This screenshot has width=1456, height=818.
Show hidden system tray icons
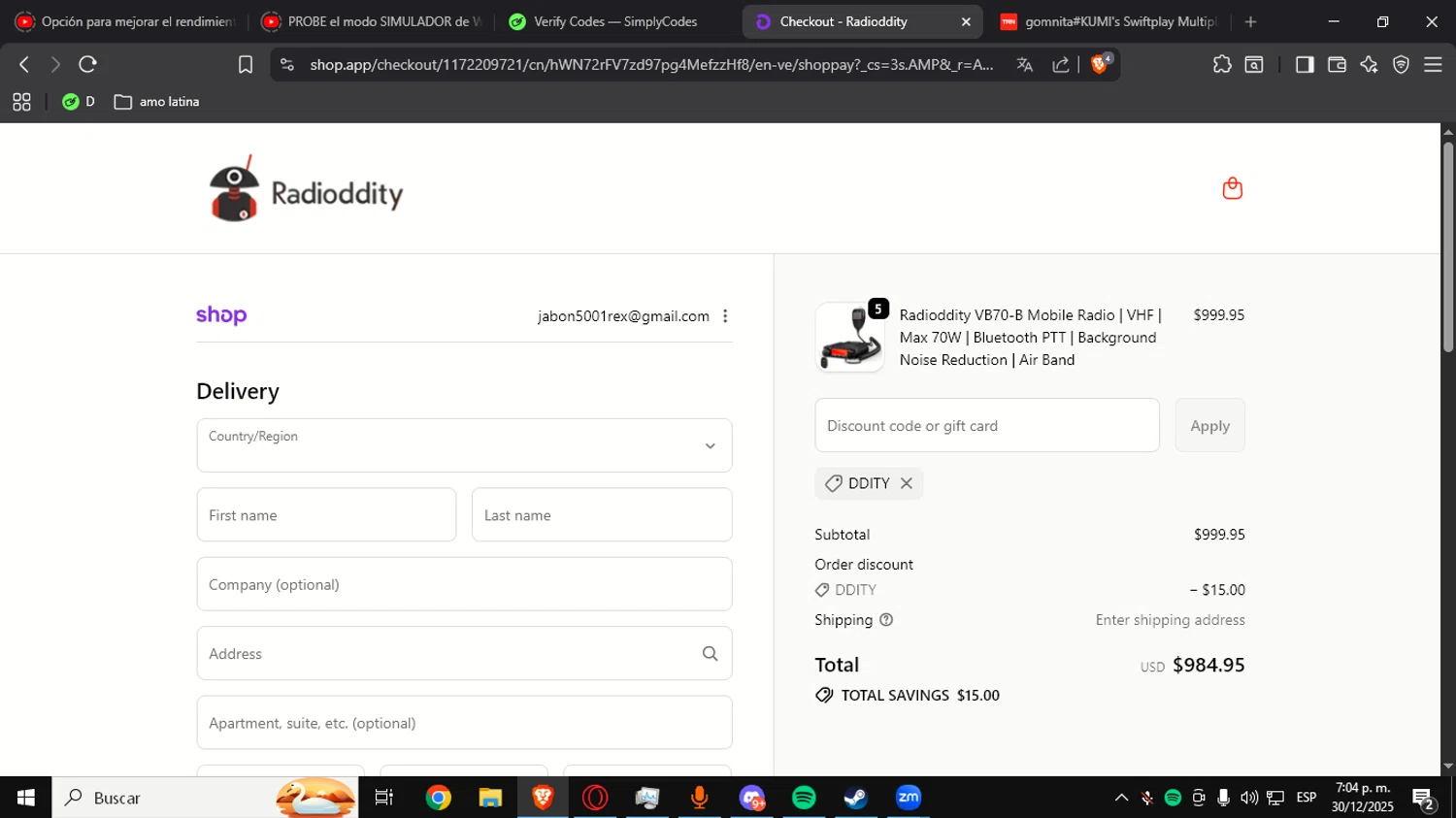point(1121,798)
